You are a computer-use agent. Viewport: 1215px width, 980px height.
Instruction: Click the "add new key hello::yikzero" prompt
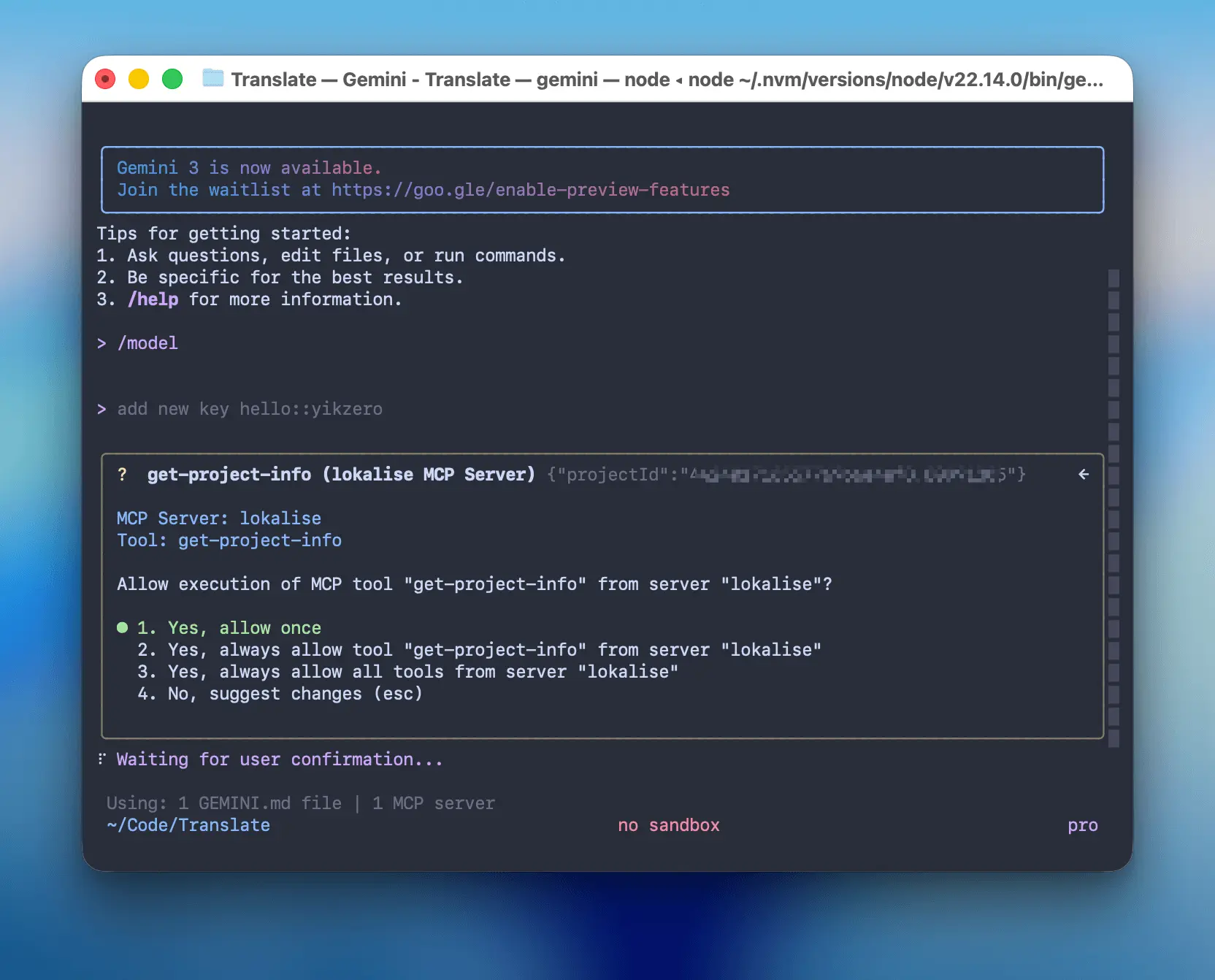click(x=250, y=409)
